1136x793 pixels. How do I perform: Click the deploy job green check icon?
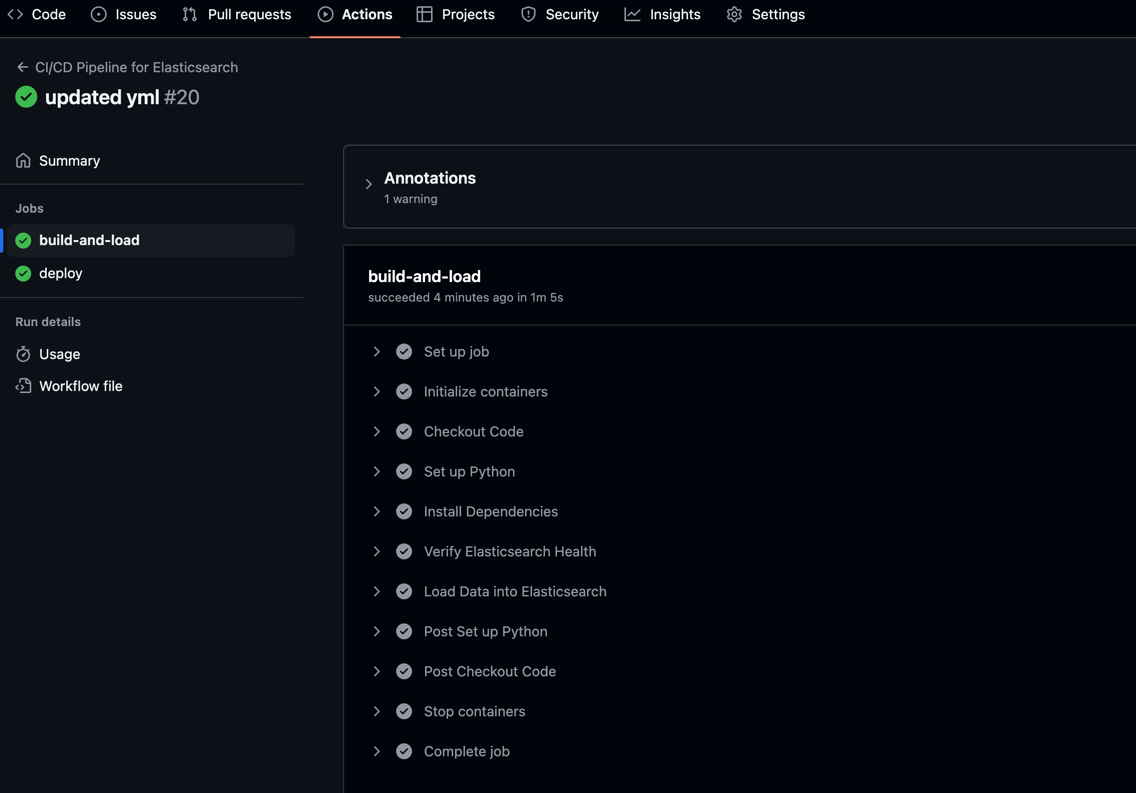click(23, 273)
